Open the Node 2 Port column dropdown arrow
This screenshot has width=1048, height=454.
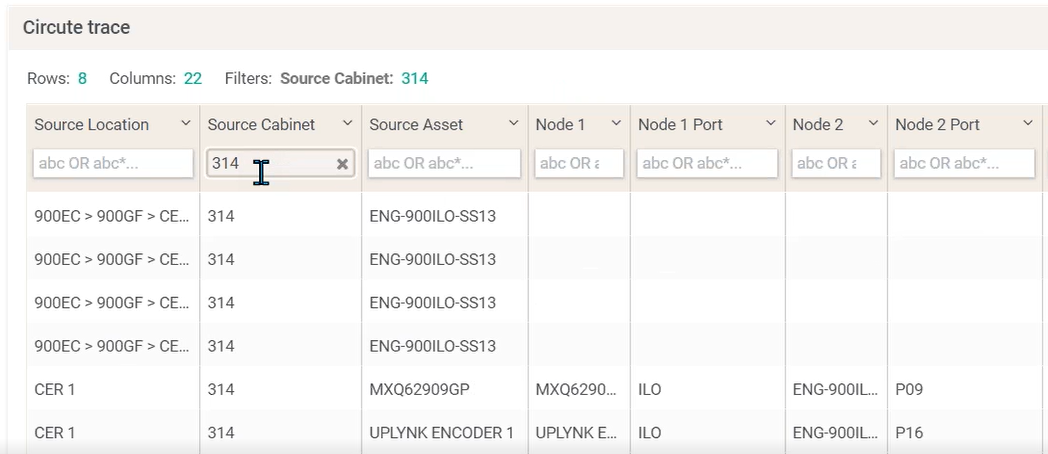point(1028,124)
